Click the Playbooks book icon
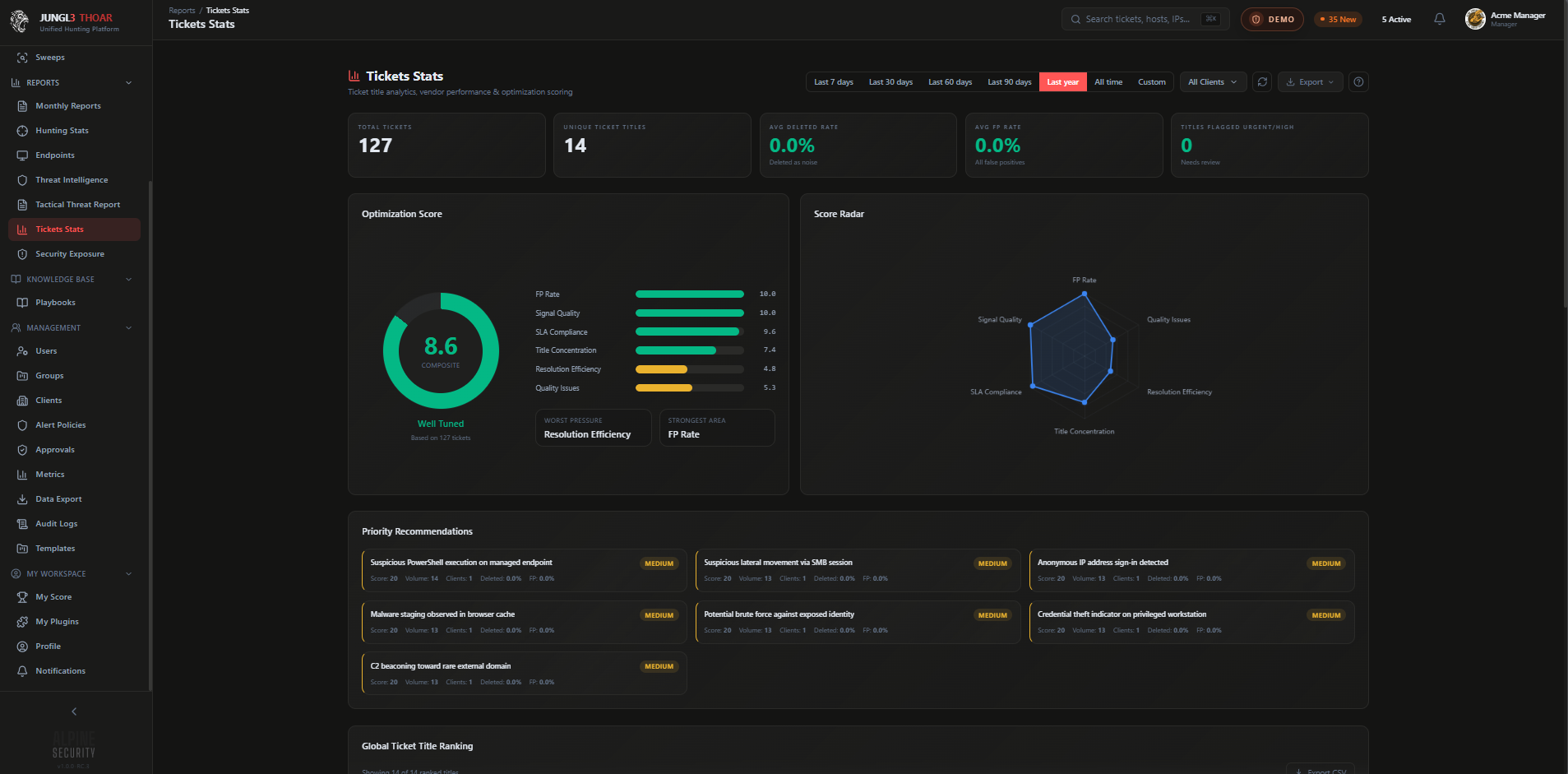 (x=22, y=303)
